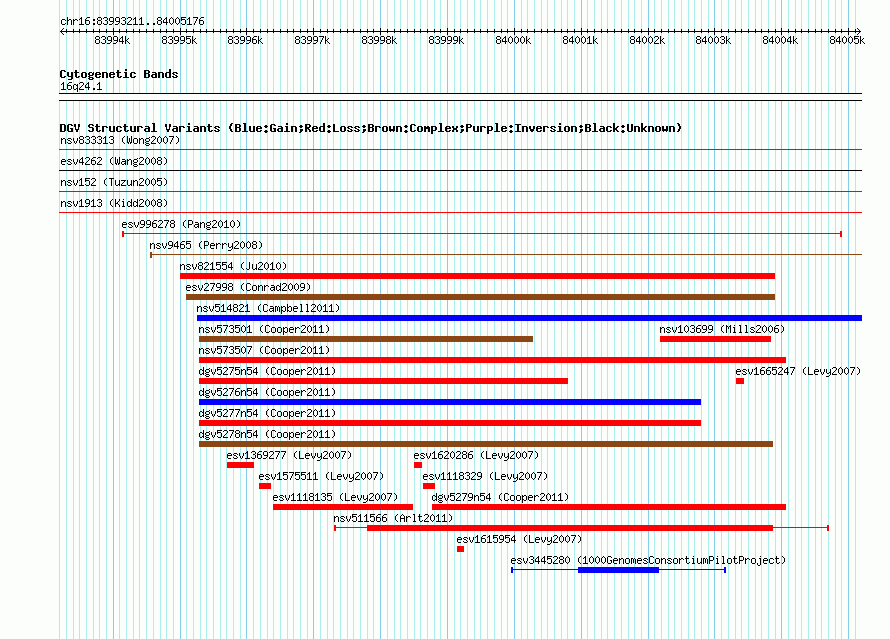Click the chr16:83993211..84005176 coordinates text
The width and height of the screenshot is (890, 639).
pyautogui.click(x=132, y=21)
